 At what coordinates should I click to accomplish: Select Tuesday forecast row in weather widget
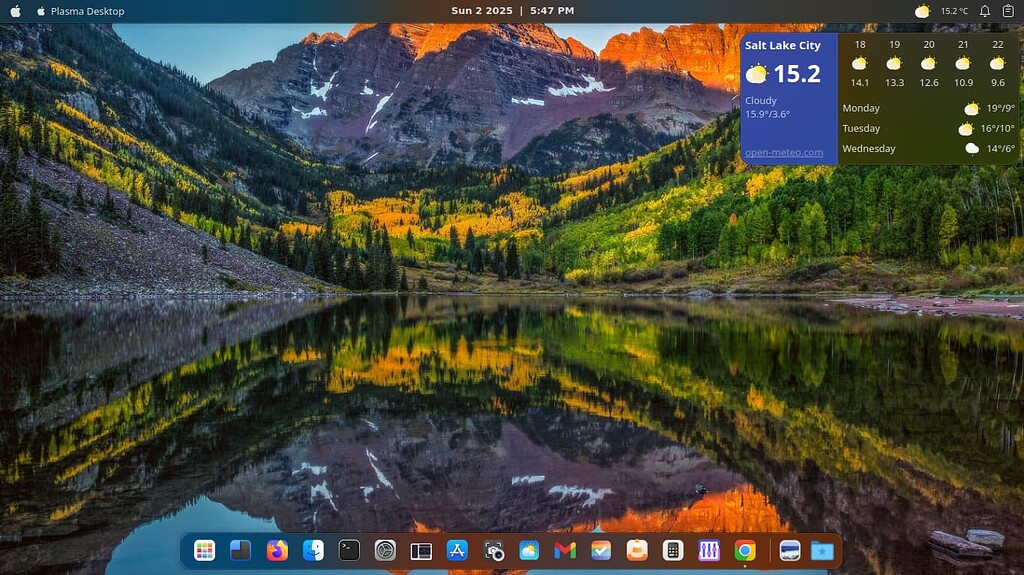click(928, 129)
